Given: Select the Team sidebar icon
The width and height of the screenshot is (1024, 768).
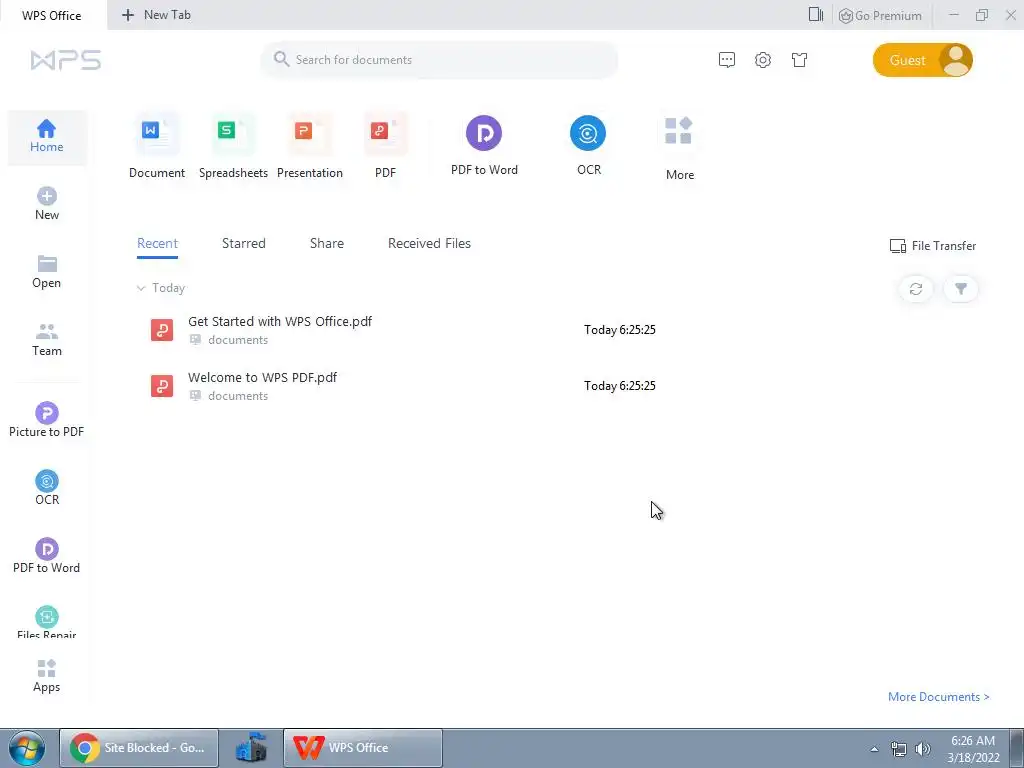Looking at the screenshot, I should coord(46,332).
